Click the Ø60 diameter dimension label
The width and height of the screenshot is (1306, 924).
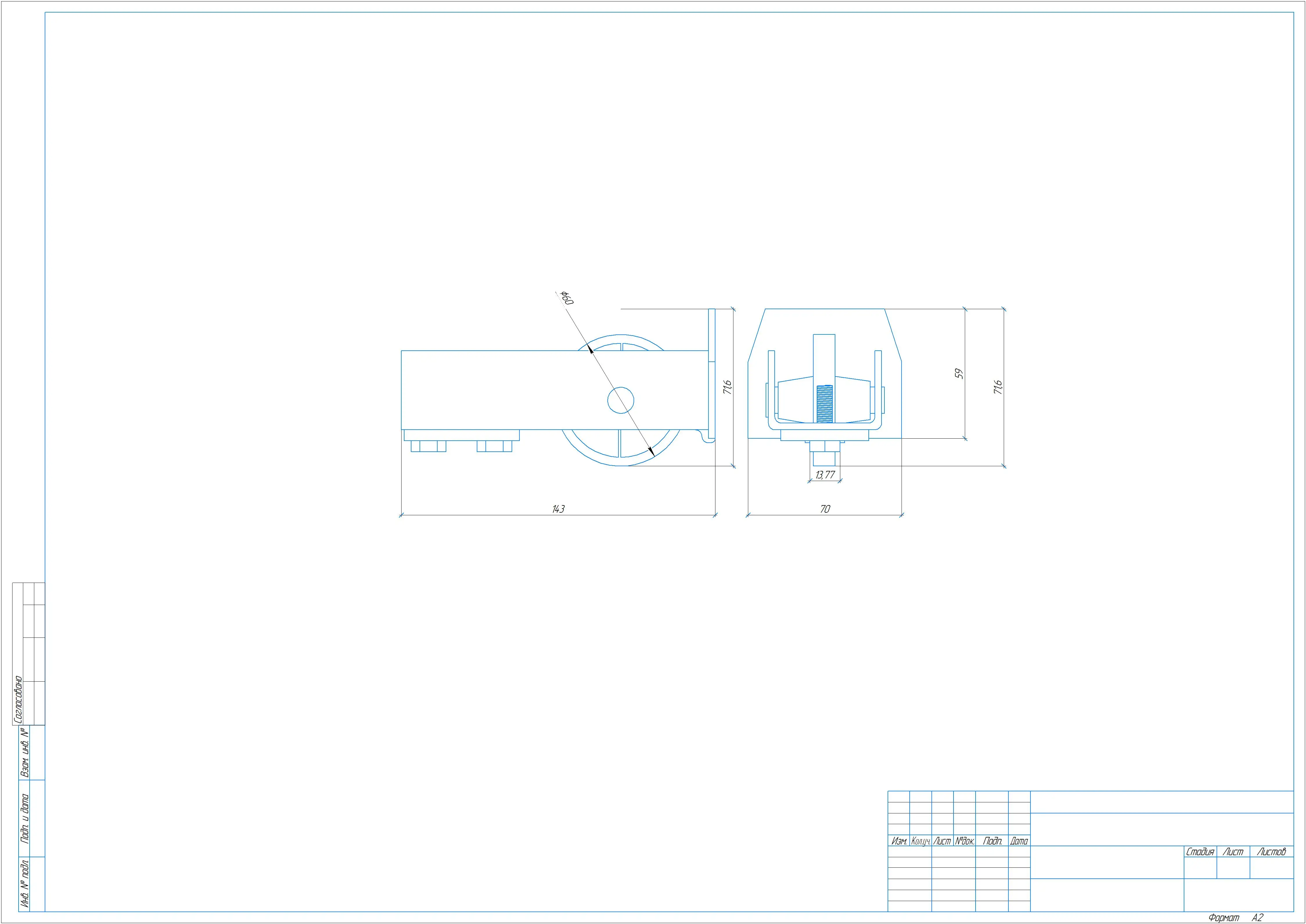point(567,298)
